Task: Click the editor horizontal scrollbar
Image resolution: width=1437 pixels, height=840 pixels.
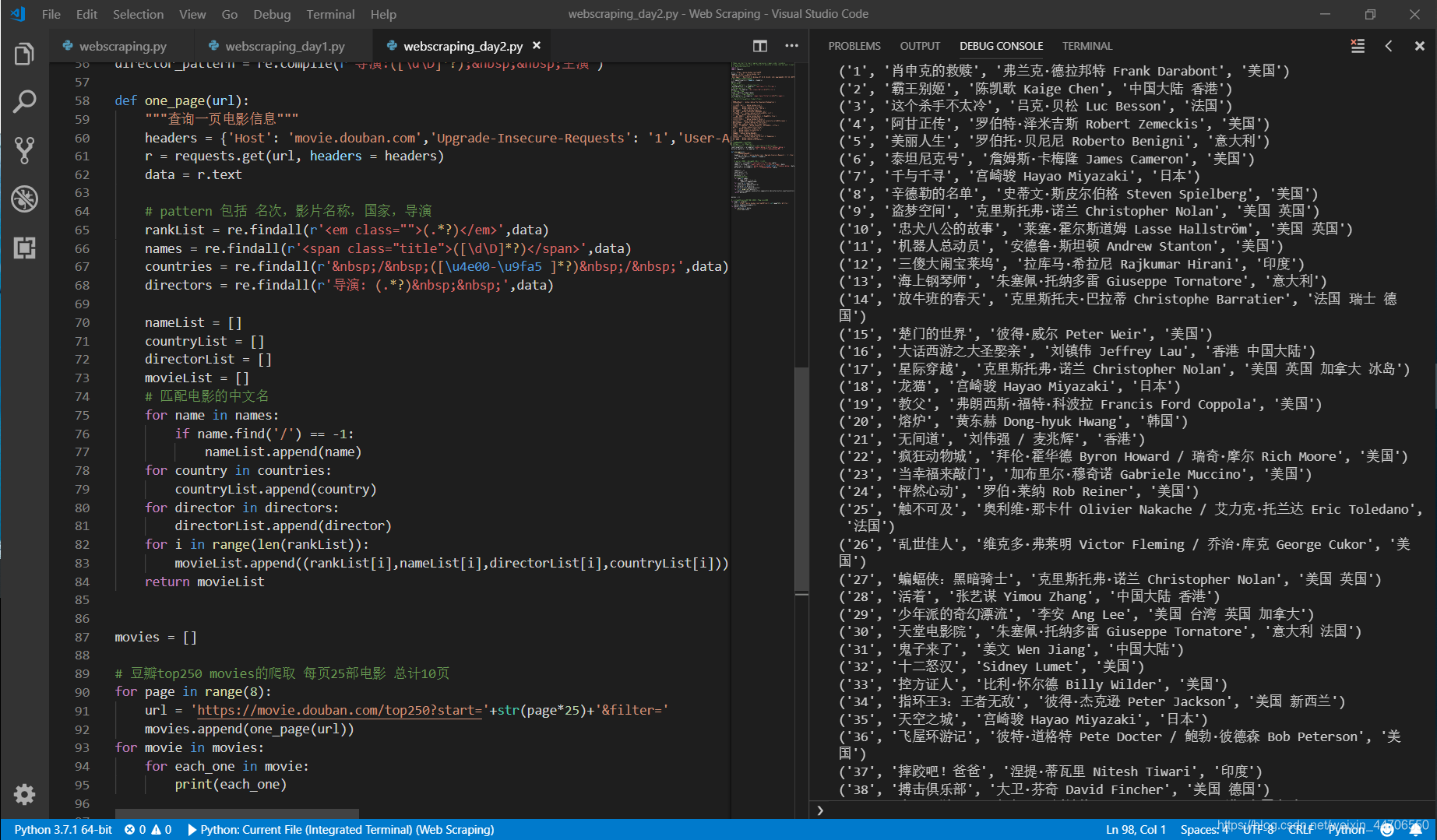Action: [x=237, y=813]
